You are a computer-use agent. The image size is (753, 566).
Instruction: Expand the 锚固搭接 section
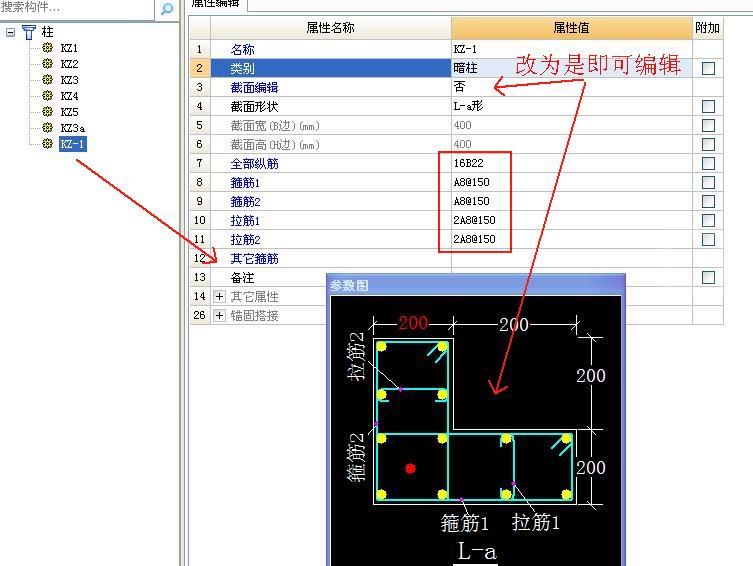tap(219, 315)
